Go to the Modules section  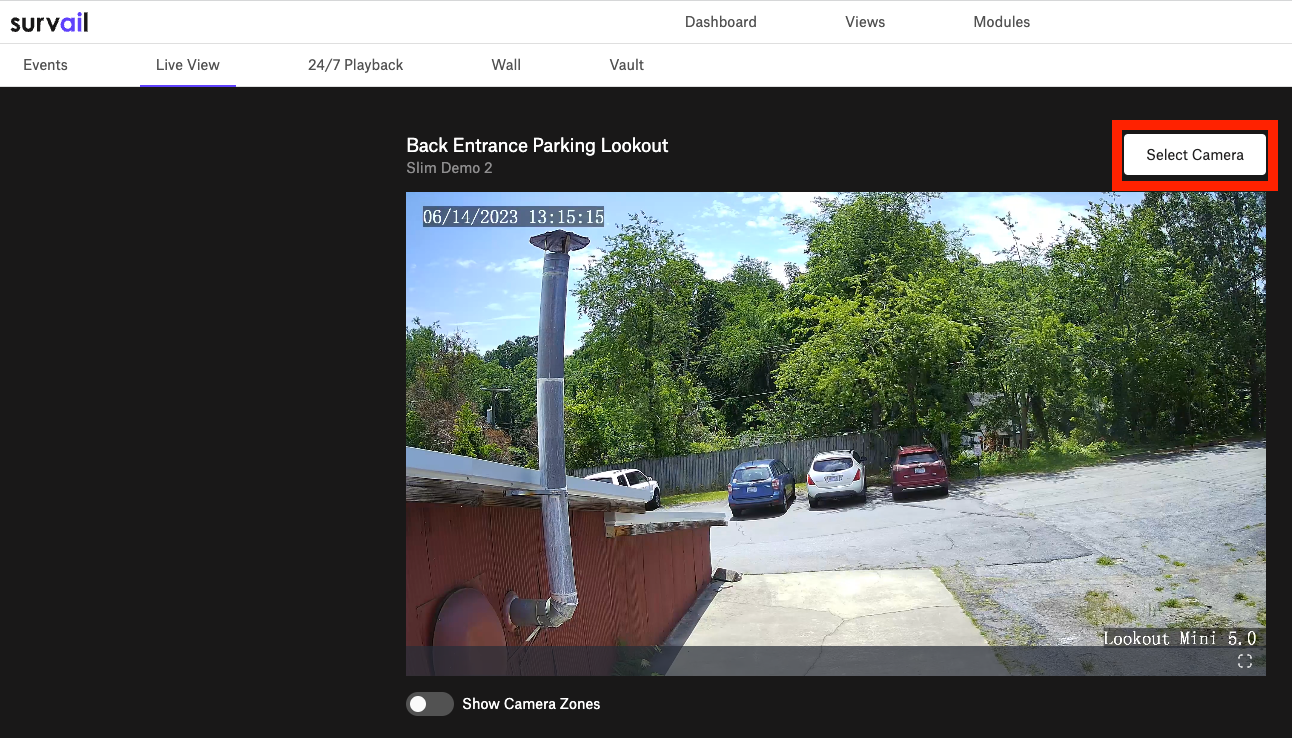[1001, 22]
